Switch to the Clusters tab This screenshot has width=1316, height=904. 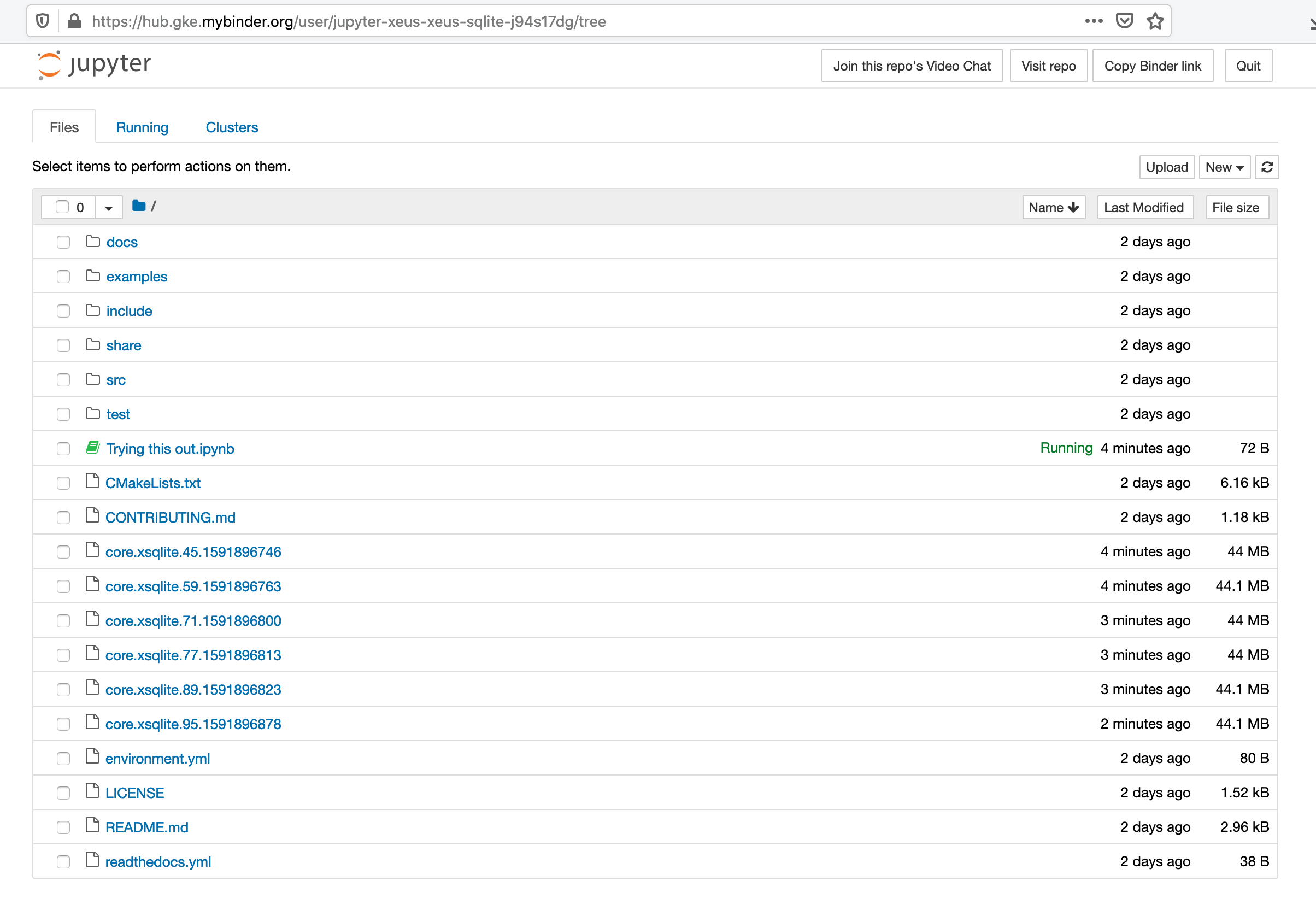tap(232, 127)
